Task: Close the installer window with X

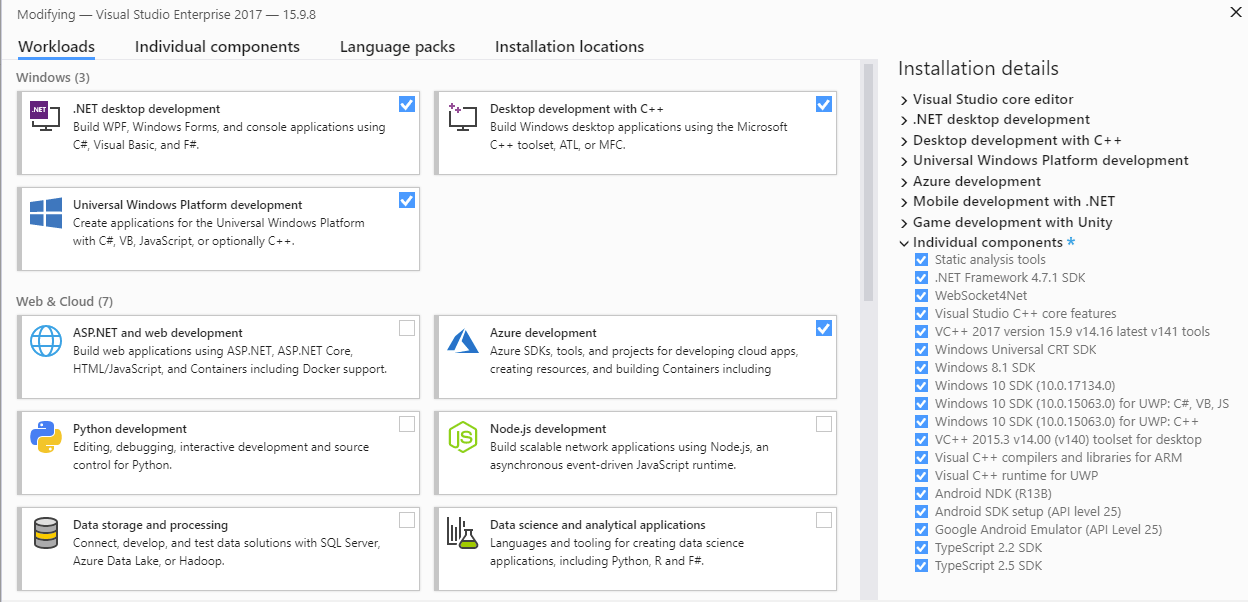Action: pyautogui.click(x=1236, y=11)
